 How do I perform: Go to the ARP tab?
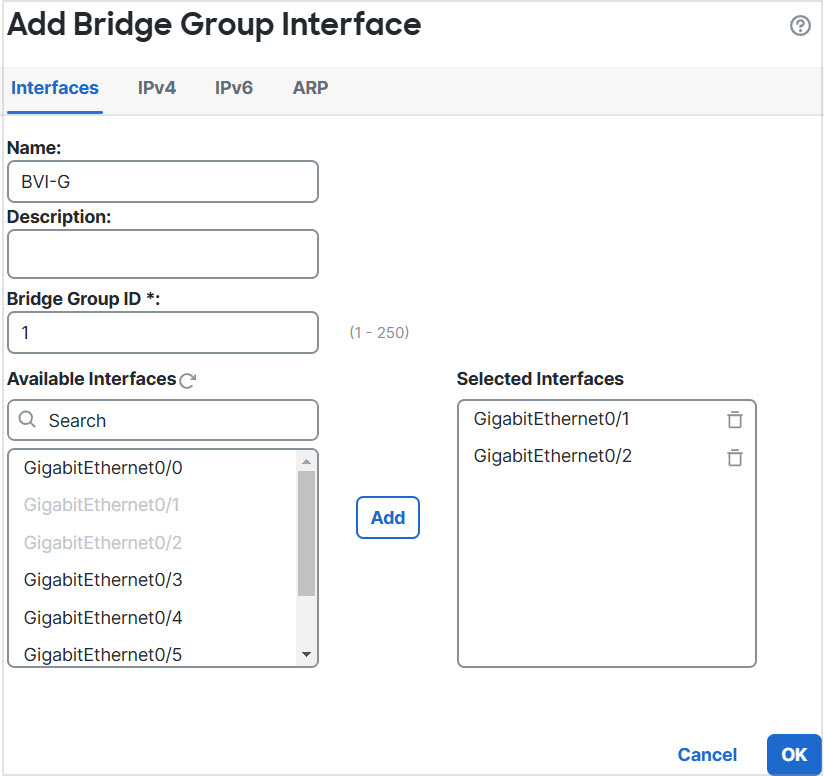click(x=310, y=88)
